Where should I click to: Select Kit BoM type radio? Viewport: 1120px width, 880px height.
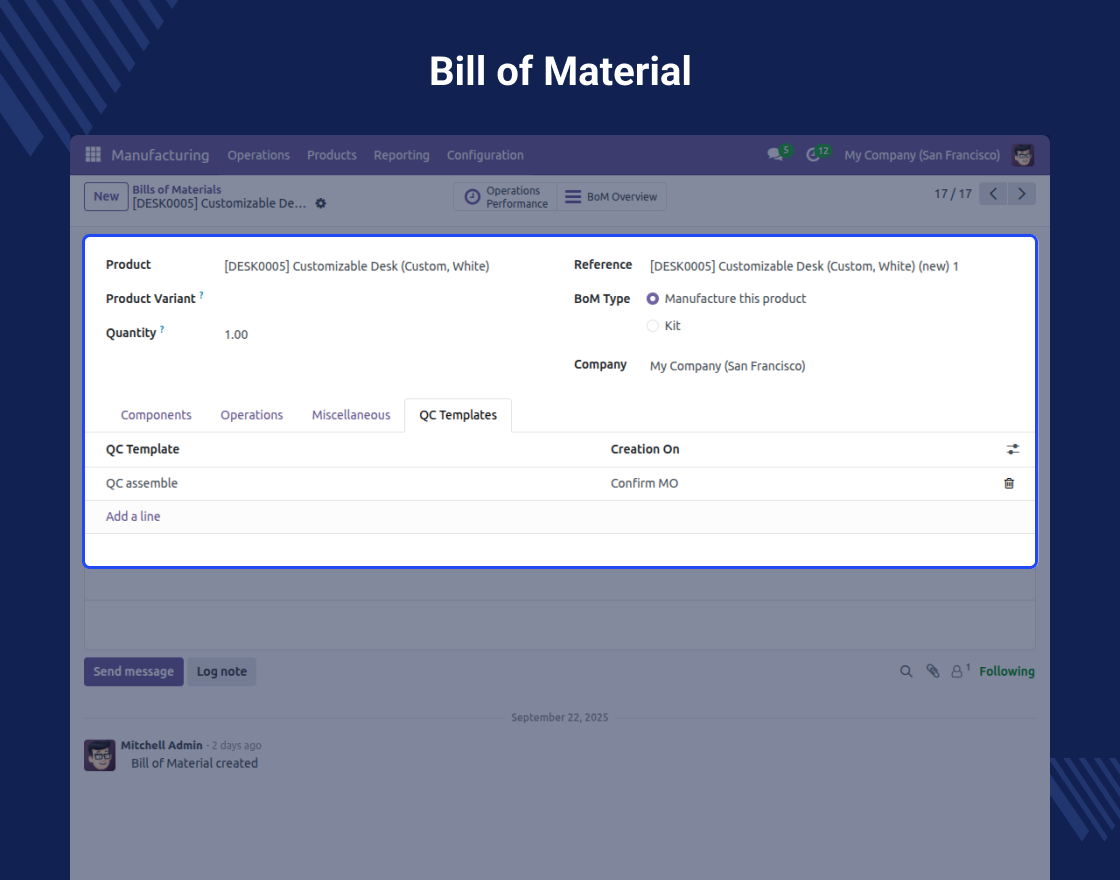pos(653,326)
